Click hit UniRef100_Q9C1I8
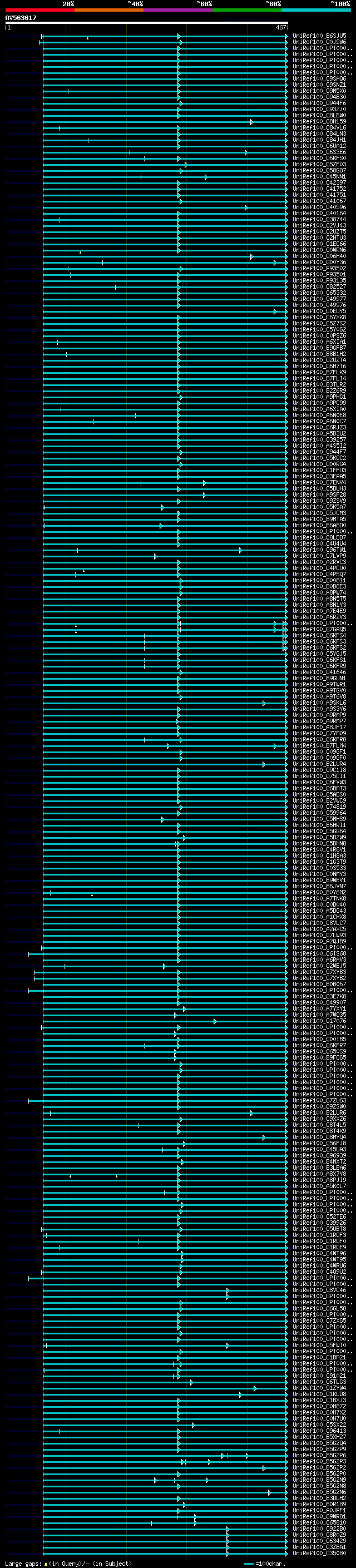Image resolution: width=356 pixels, height=1568 pixels. click(319, 770)
